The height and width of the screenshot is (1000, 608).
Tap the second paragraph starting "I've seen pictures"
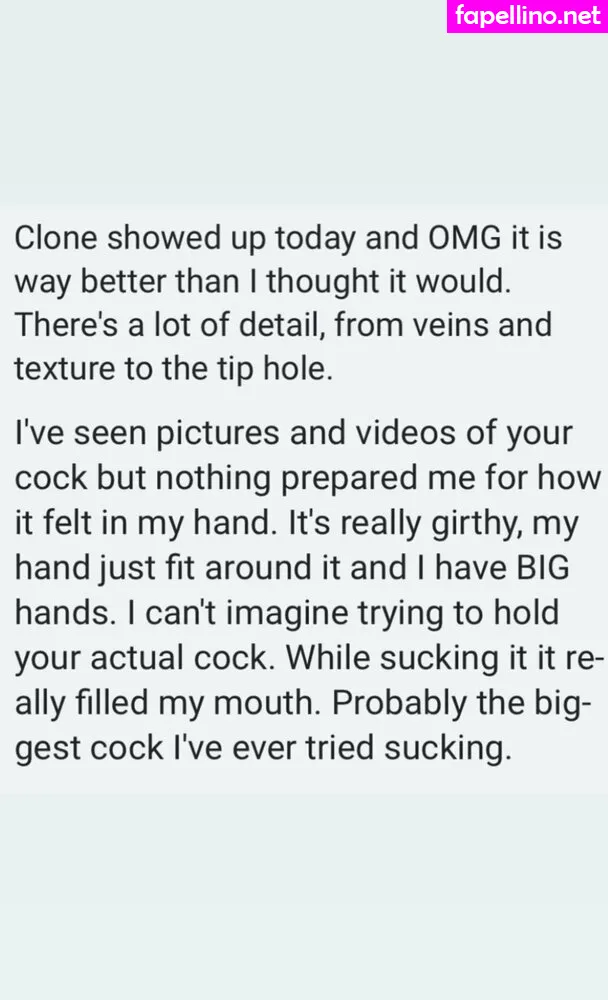[308, 590]
